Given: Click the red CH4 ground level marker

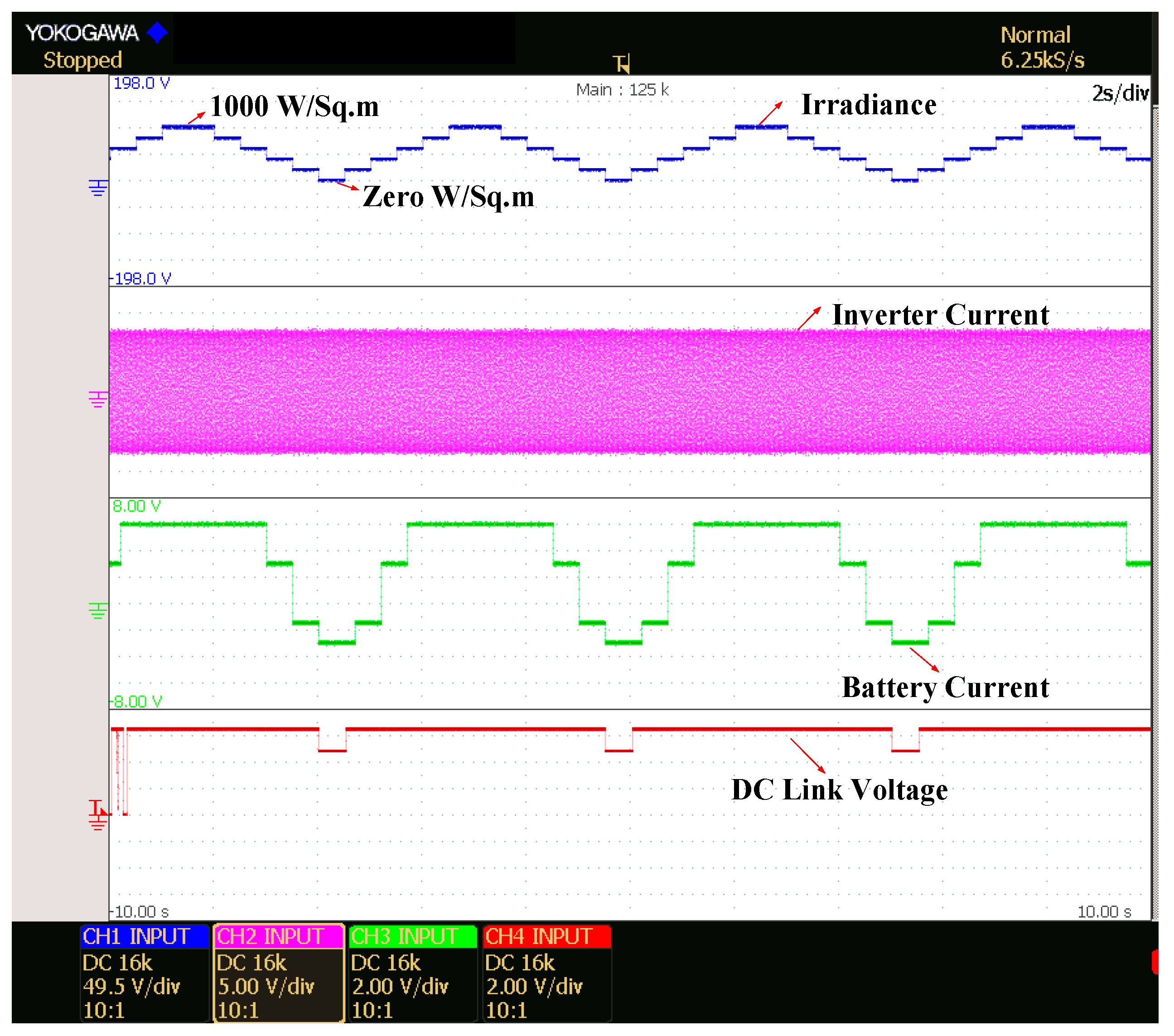Looking at the screenshot, I should tap(97, 823).
